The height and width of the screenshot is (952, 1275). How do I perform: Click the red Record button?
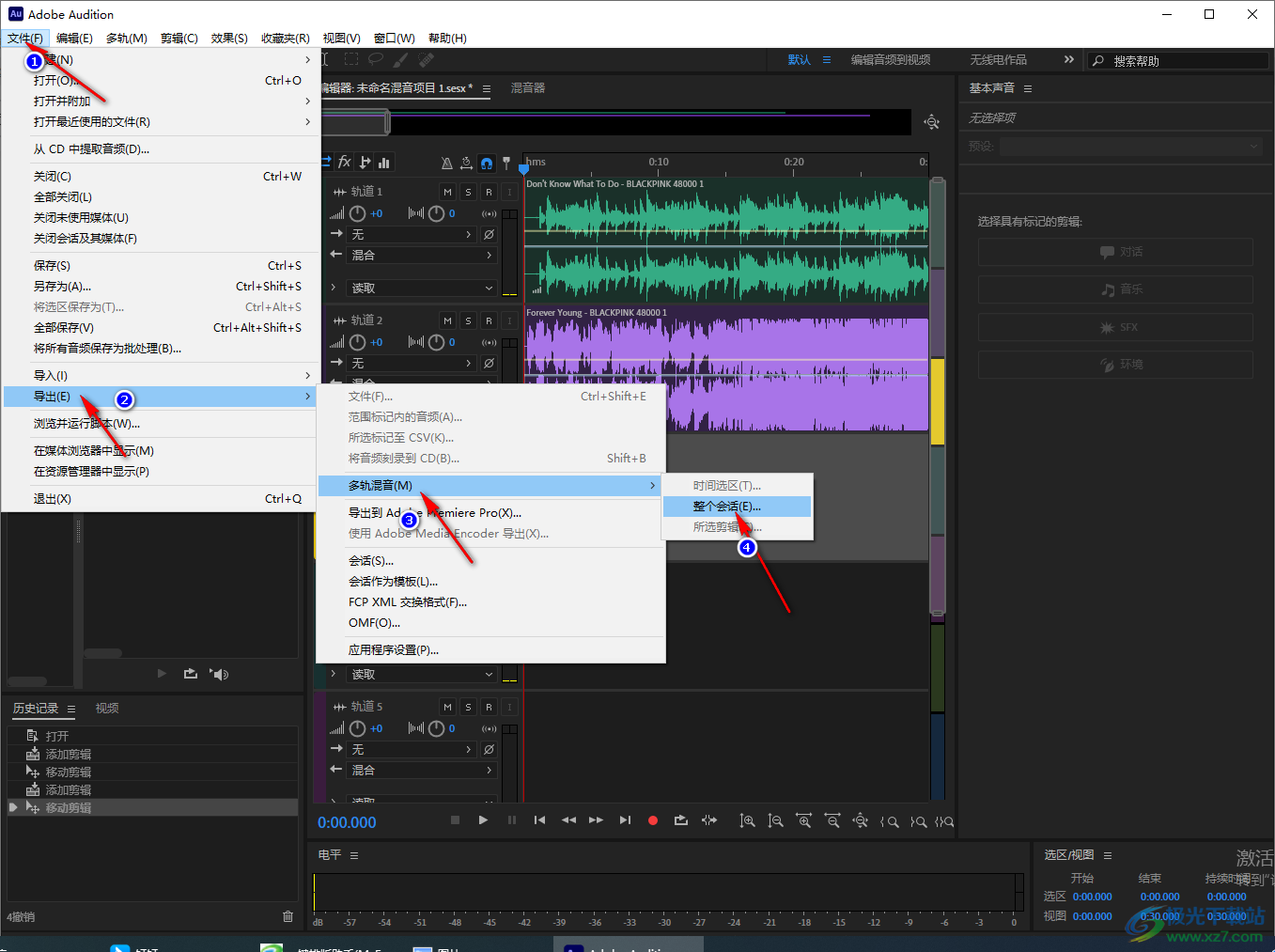pos(653,820)
